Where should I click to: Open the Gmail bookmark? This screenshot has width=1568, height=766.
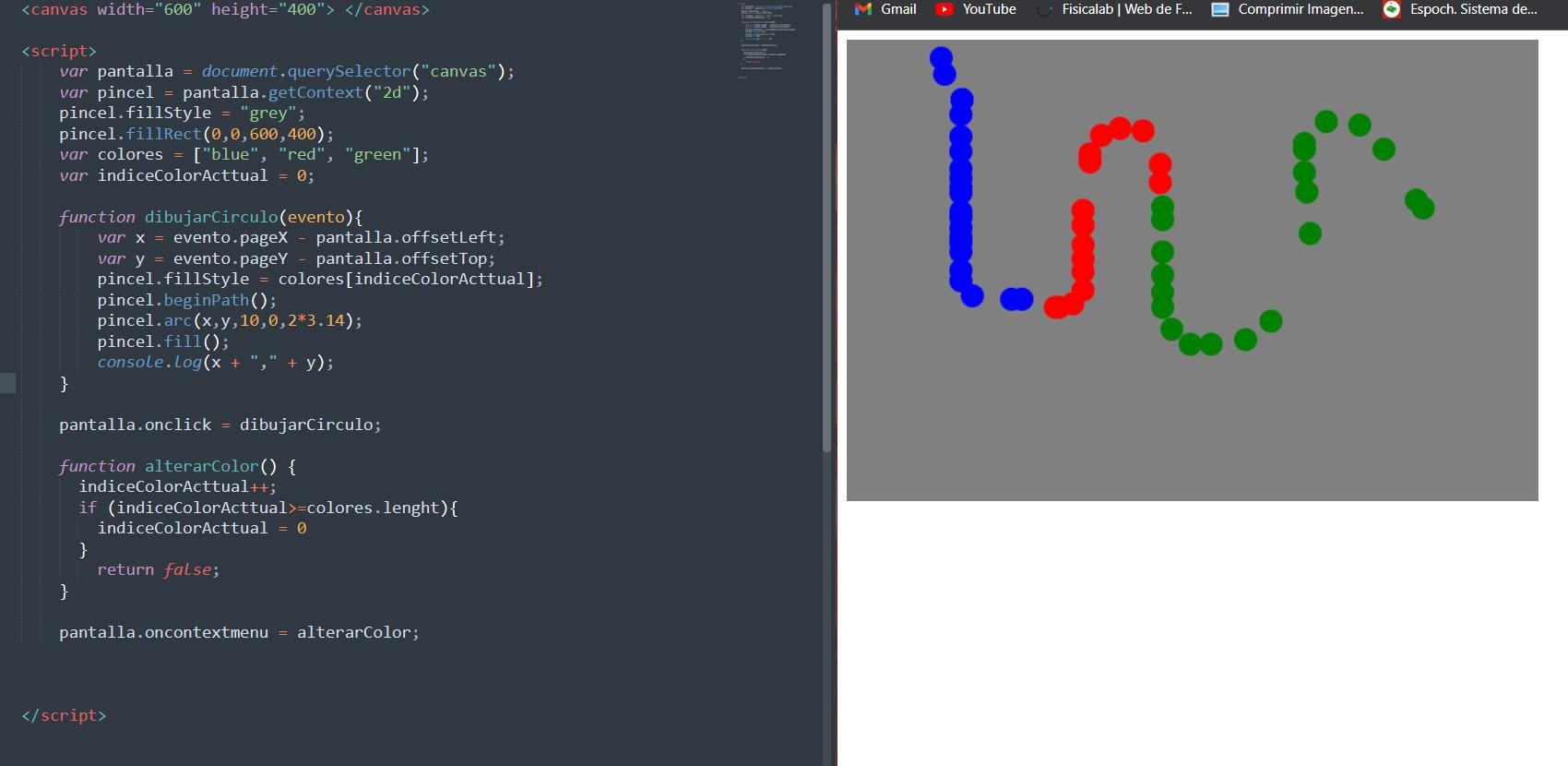(885, 9)
